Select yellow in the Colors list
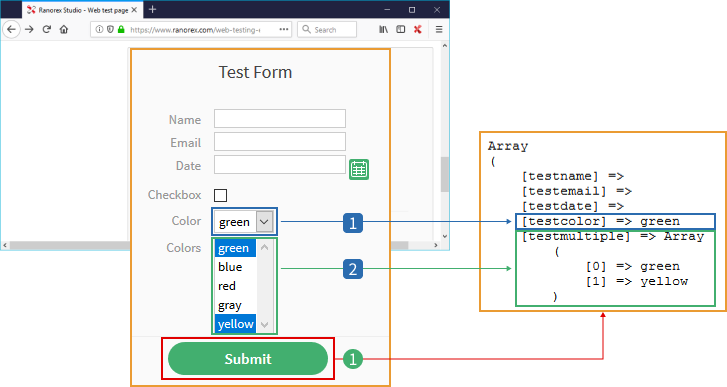 coord(235,324)
